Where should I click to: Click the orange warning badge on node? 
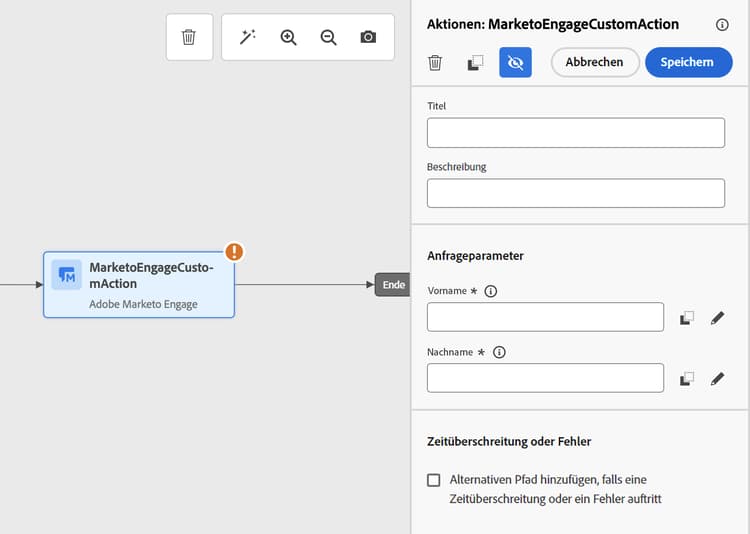tap(234, 252)
